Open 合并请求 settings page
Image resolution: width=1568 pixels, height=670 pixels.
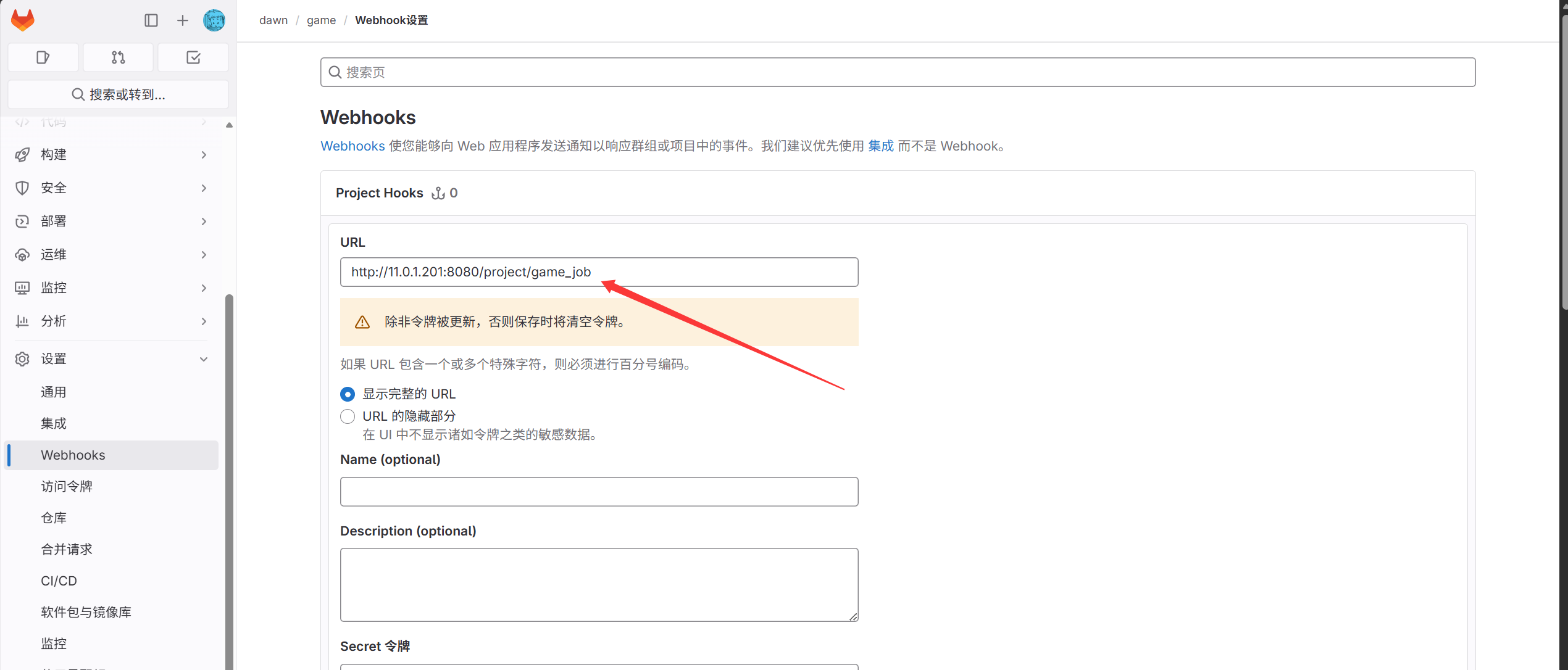[x=111, y=549]
